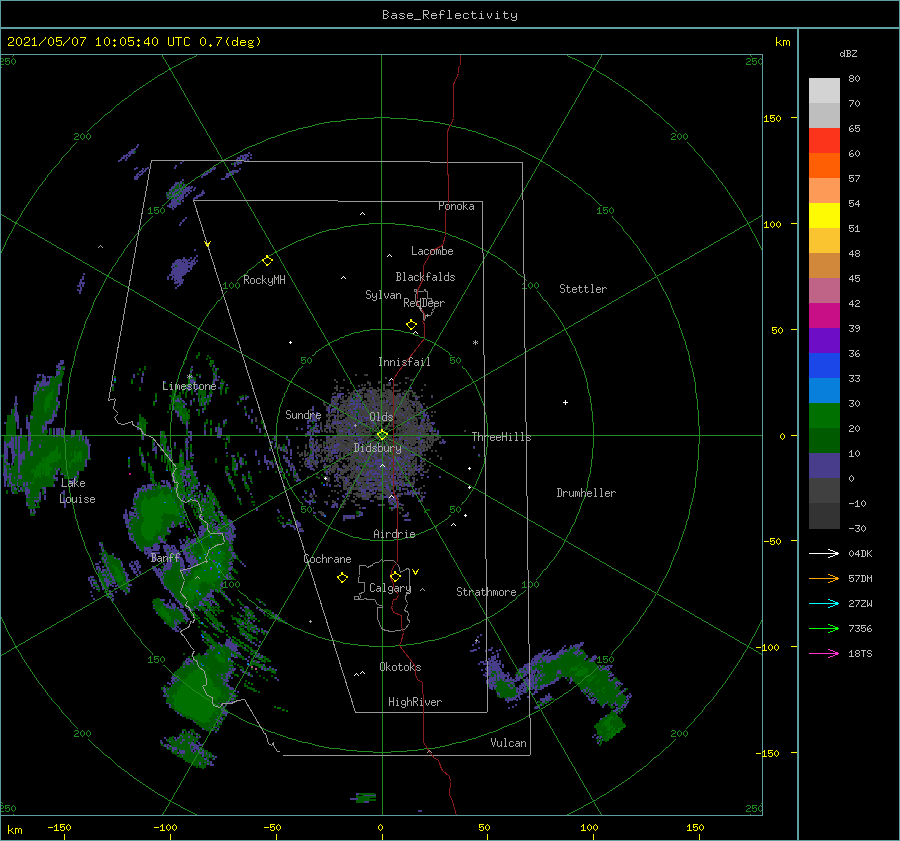The width and height of the screenshot is (900, 841).
Task: Click the Didsbury label
Action: click(x=377, y=448)
